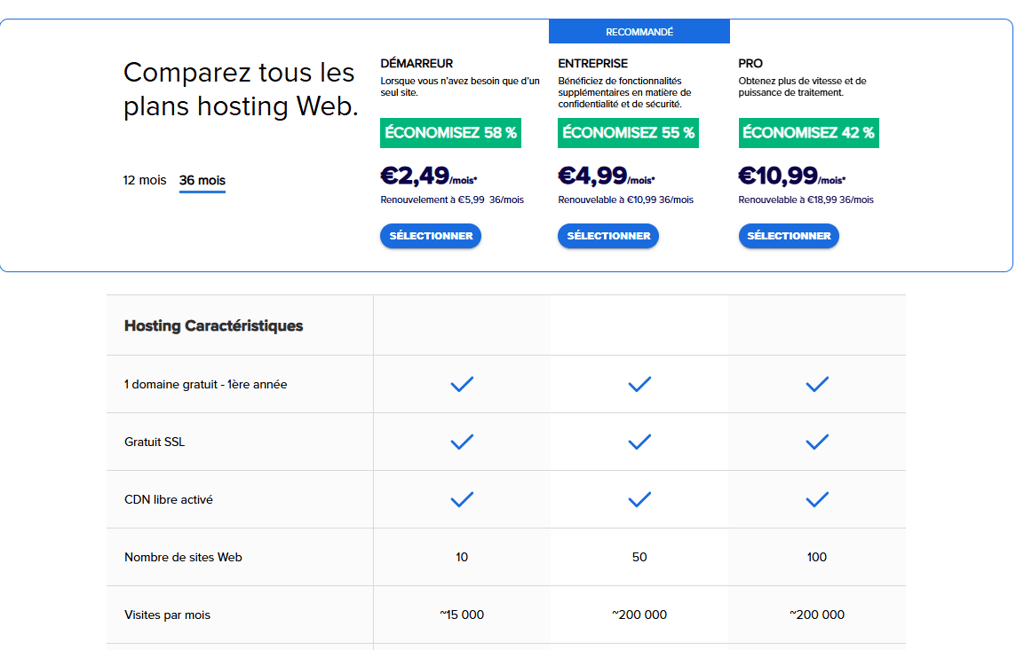This screenshot has height=650, width=1024.
Task: Click Pro checkmark in CDN libre activé row
Action: click(817, 499)
